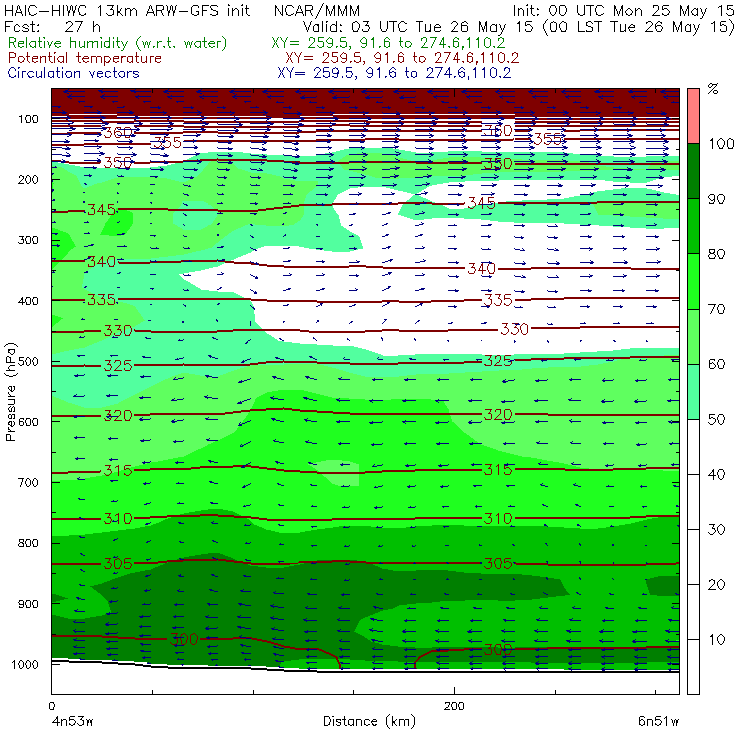Select the colorbar '100' value label

tap(722, 143)
